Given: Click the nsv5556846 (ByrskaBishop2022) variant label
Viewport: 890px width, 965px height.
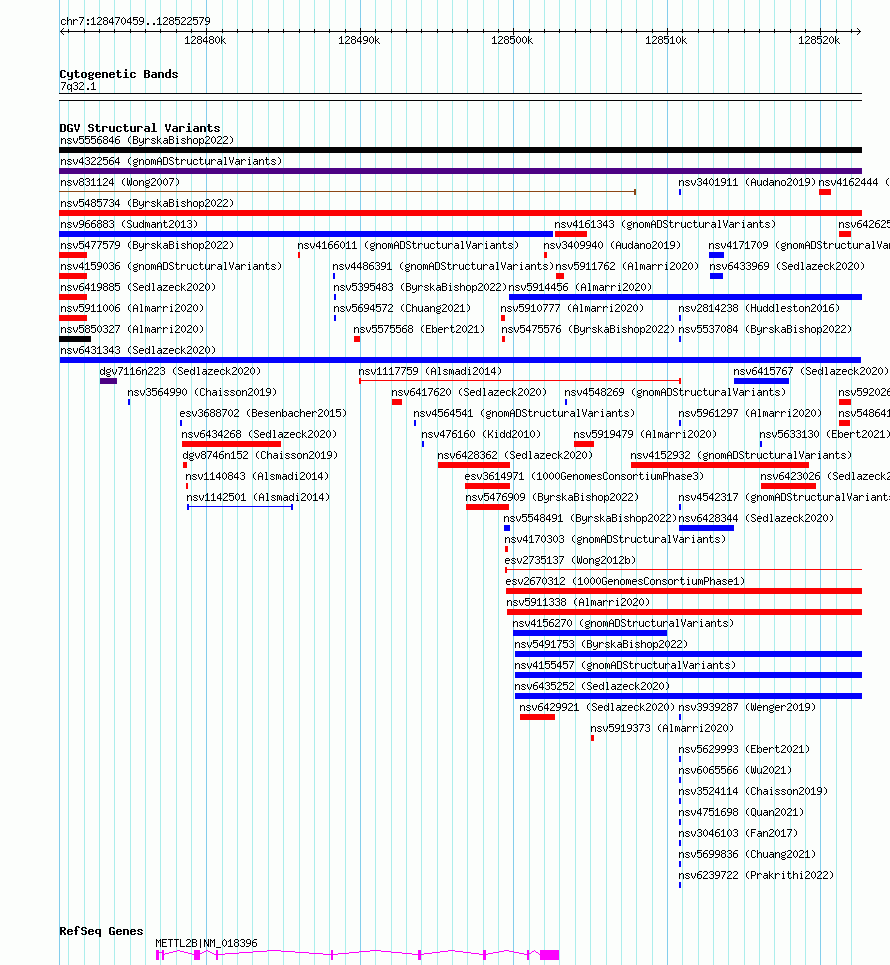Looking at the screenshot, I should 147,140.
